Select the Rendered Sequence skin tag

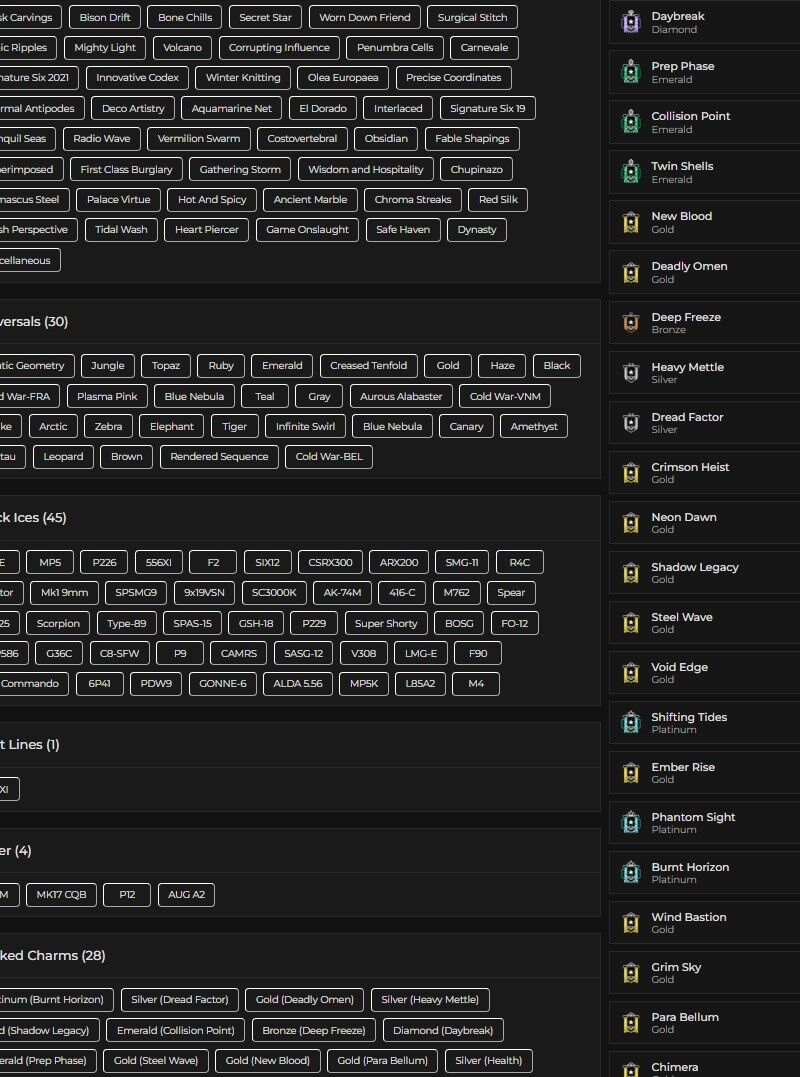coord(219,457)
